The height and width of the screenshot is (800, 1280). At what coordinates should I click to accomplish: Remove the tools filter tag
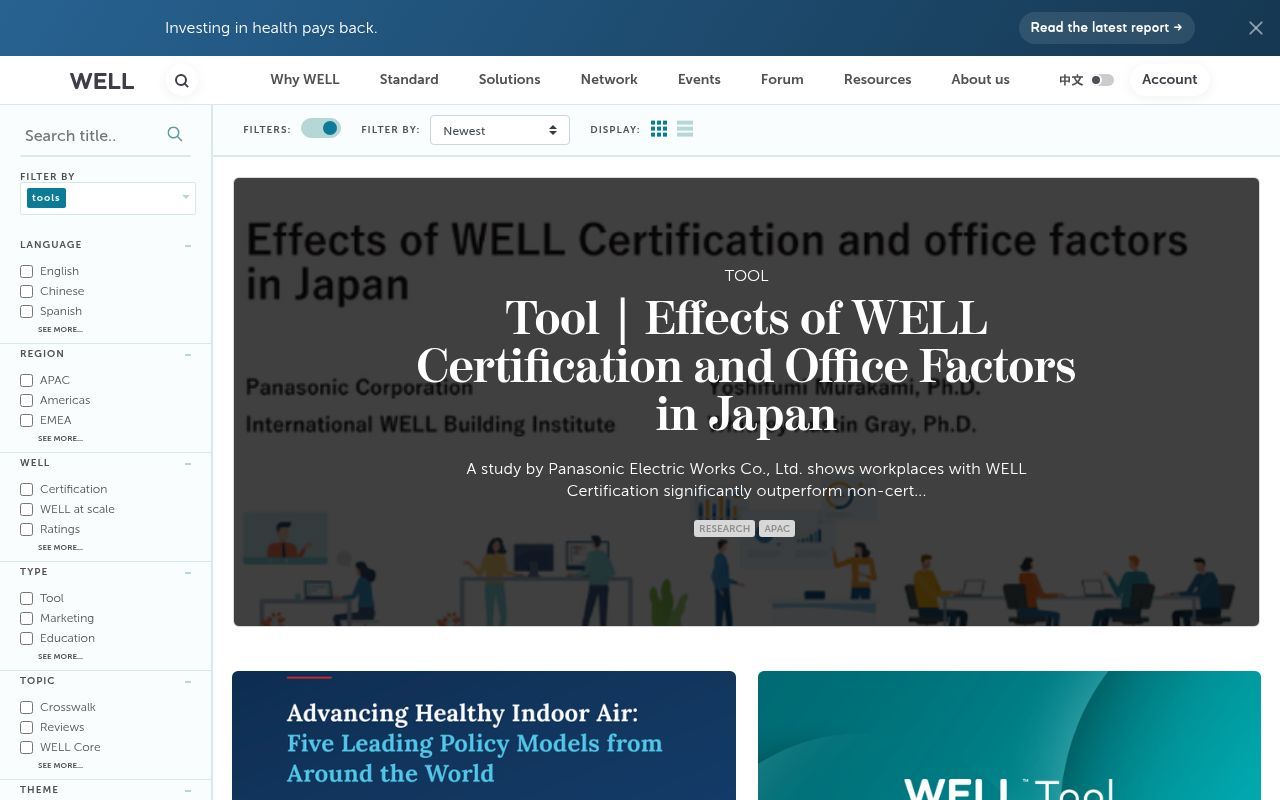click(x=46, y=198)
